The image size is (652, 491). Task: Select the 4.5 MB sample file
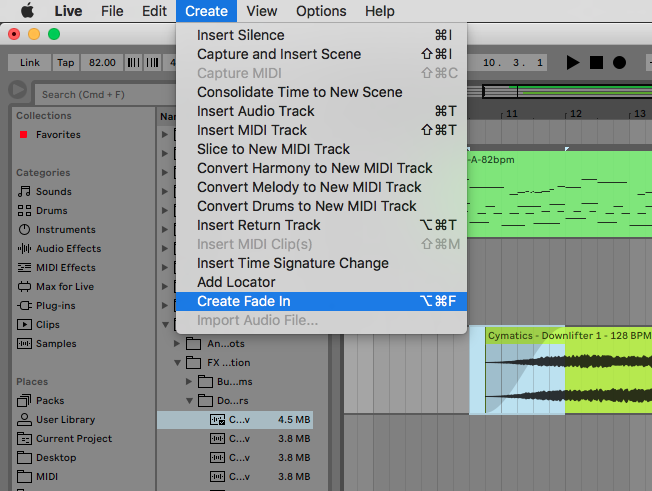[235, 420]
